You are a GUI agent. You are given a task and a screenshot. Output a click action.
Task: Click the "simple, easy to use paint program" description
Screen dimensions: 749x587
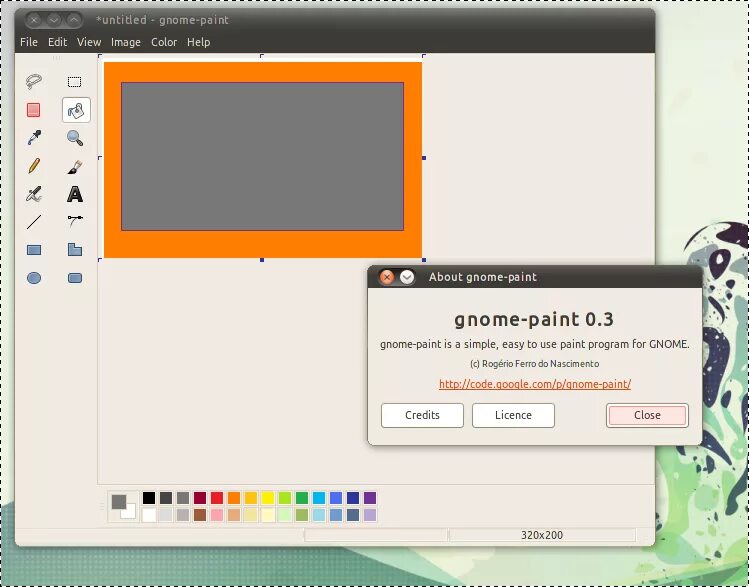[535, 344]
